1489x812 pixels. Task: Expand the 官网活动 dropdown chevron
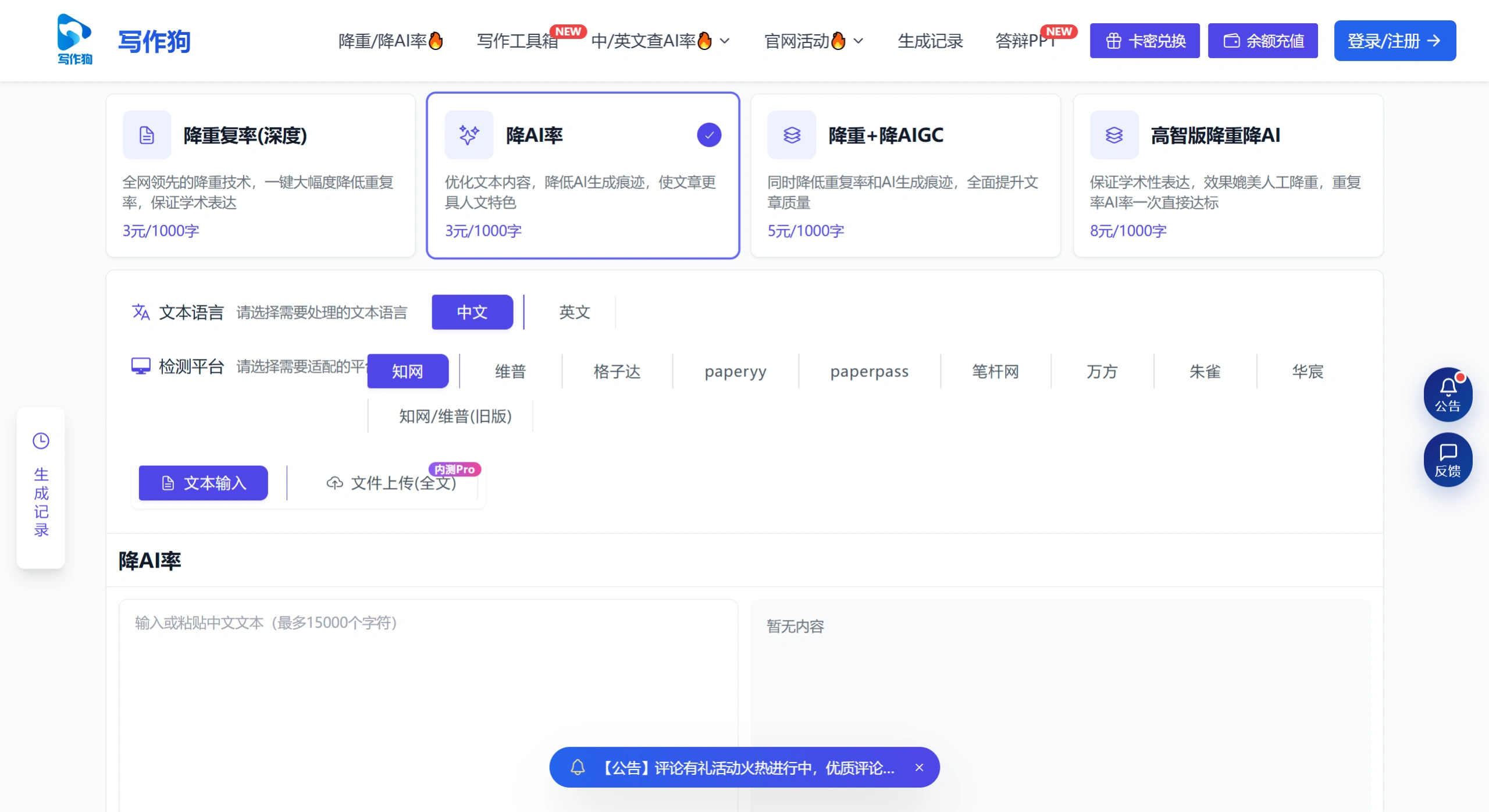click(859, 41)
